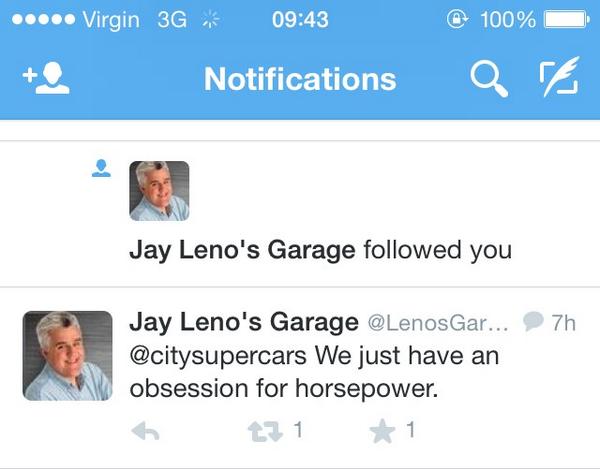Tap the reply arrow under the tweet
Image resolution: width=600 pixels, height=470 pixels.
pos(145,431)
